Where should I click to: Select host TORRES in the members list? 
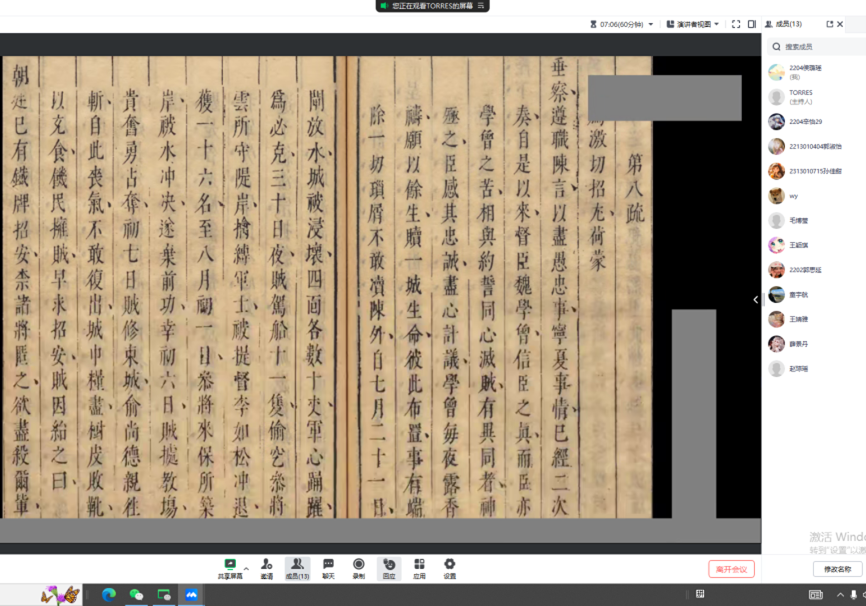coord(800,96)
